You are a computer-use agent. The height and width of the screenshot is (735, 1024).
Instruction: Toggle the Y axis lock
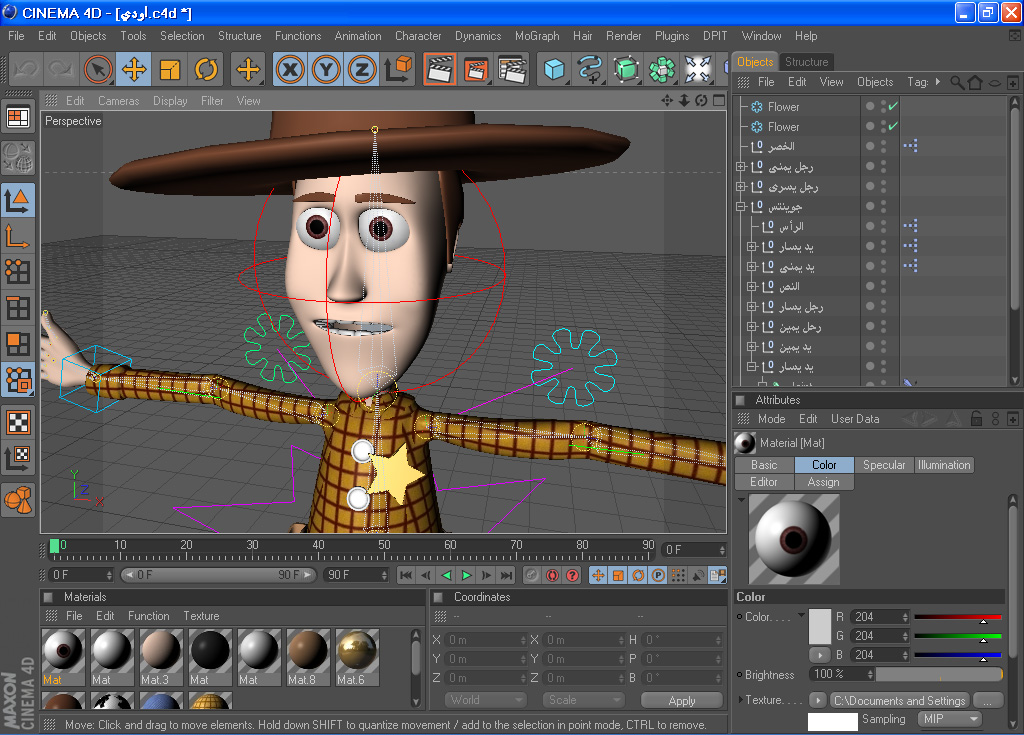pos(326,69)
